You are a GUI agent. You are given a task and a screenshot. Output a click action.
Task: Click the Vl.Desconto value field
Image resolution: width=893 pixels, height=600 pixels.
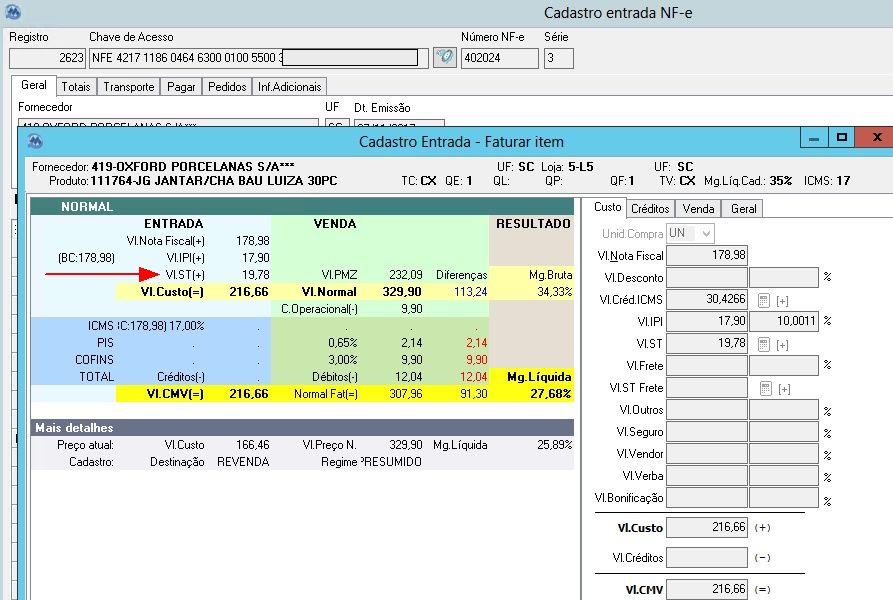(x=707, y=277)
